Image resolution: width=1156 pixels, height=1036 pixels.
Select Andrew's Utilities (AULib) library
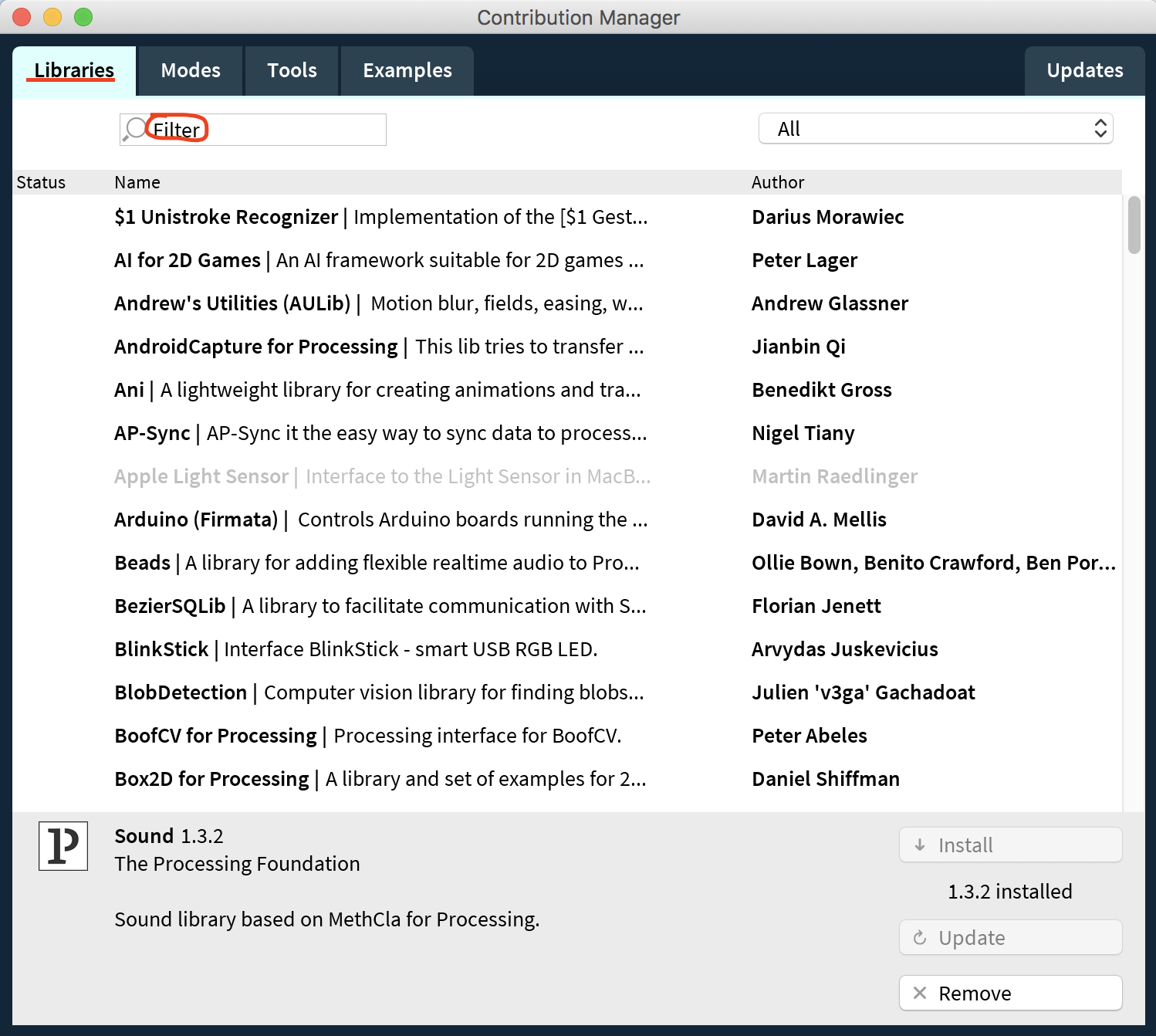coord(567,303)
